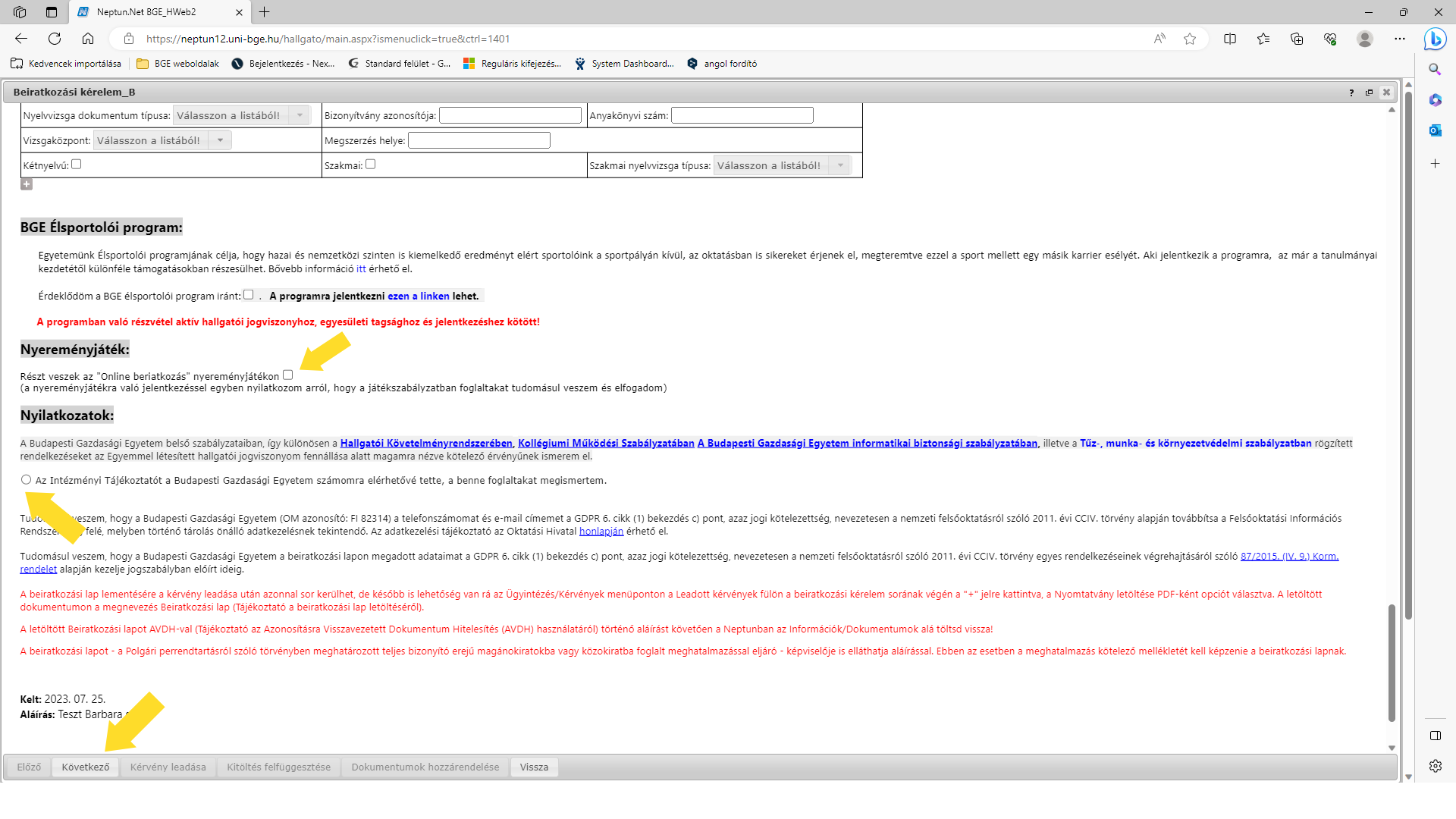The width and height of the screenshot is (1456, 819).
Task: Open System Dashboard bookmark
Action: [x=625, y=64]
